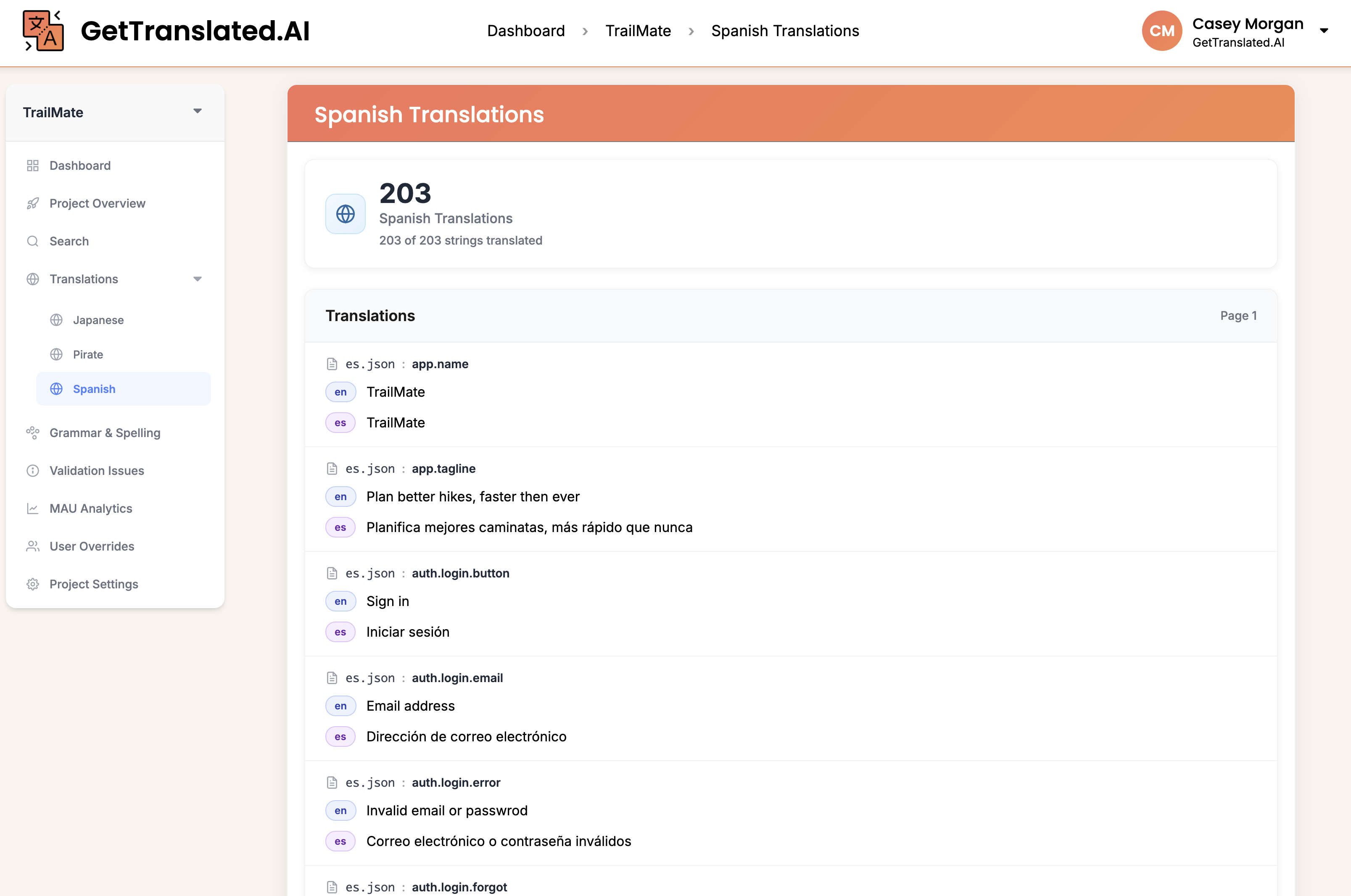Click the Project Overview rocket icon
Image resolution: width=1351 pixels, height=896 pixels.
(x=32, y=203)
